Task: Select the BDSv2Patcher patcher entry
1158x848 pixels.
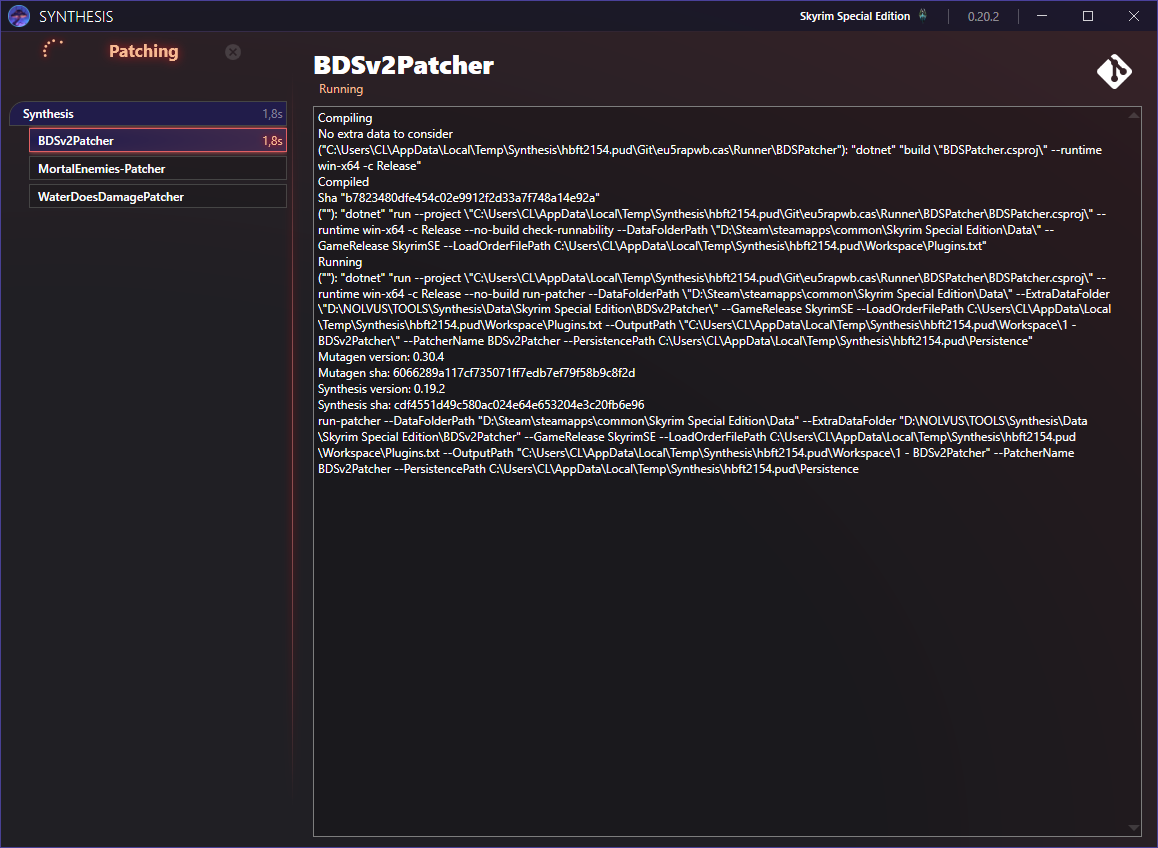Action: coord(158,140)
